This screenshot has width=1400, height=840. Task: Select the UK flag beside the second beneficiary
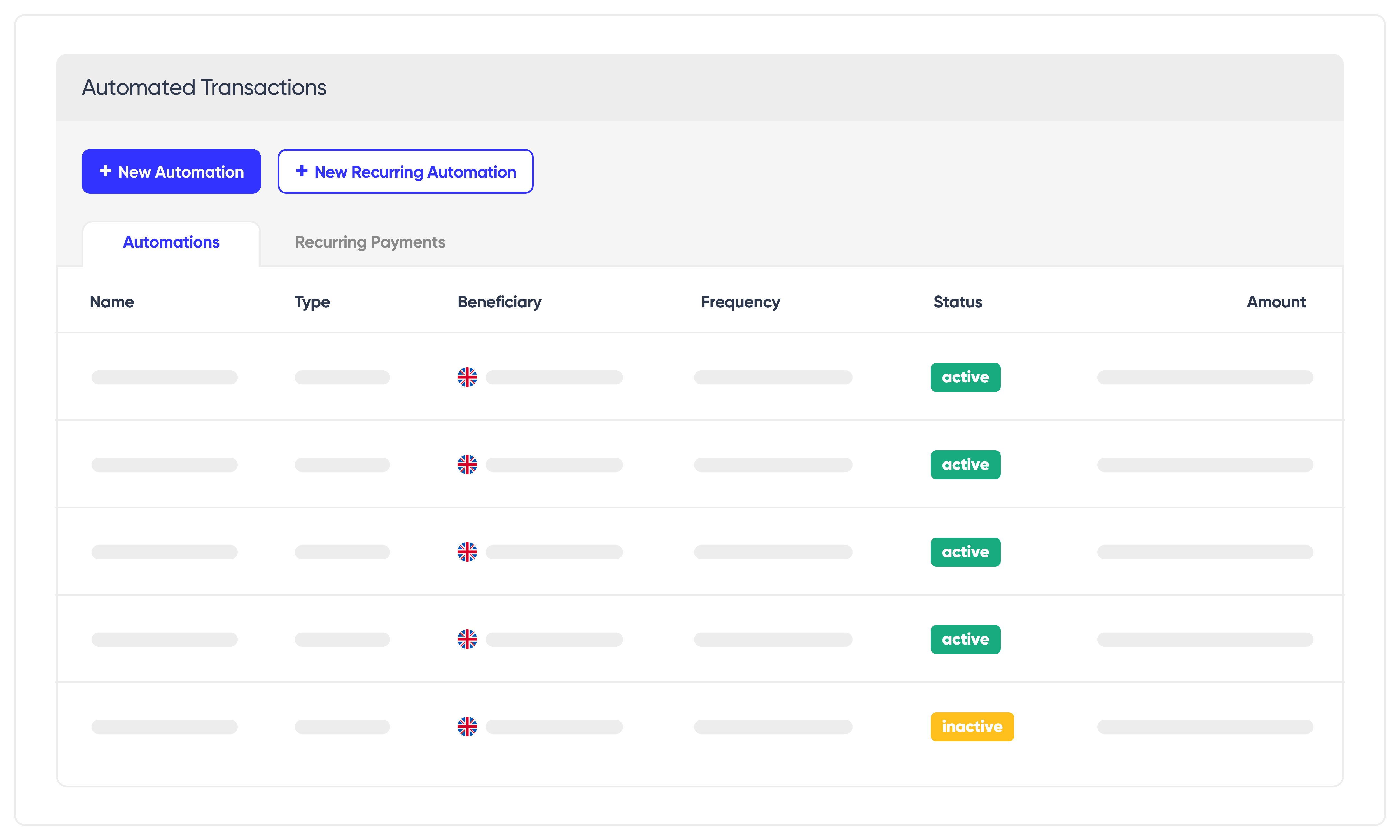pos(467,464)
